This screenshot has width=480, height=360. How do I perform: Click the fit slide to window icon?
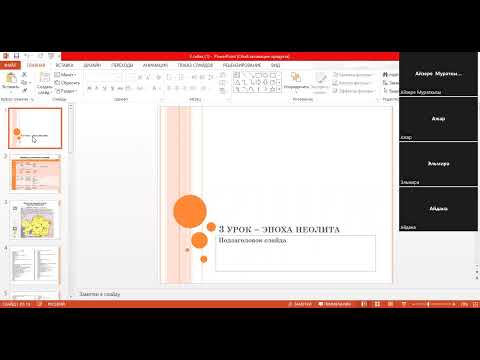click(476, 304)
